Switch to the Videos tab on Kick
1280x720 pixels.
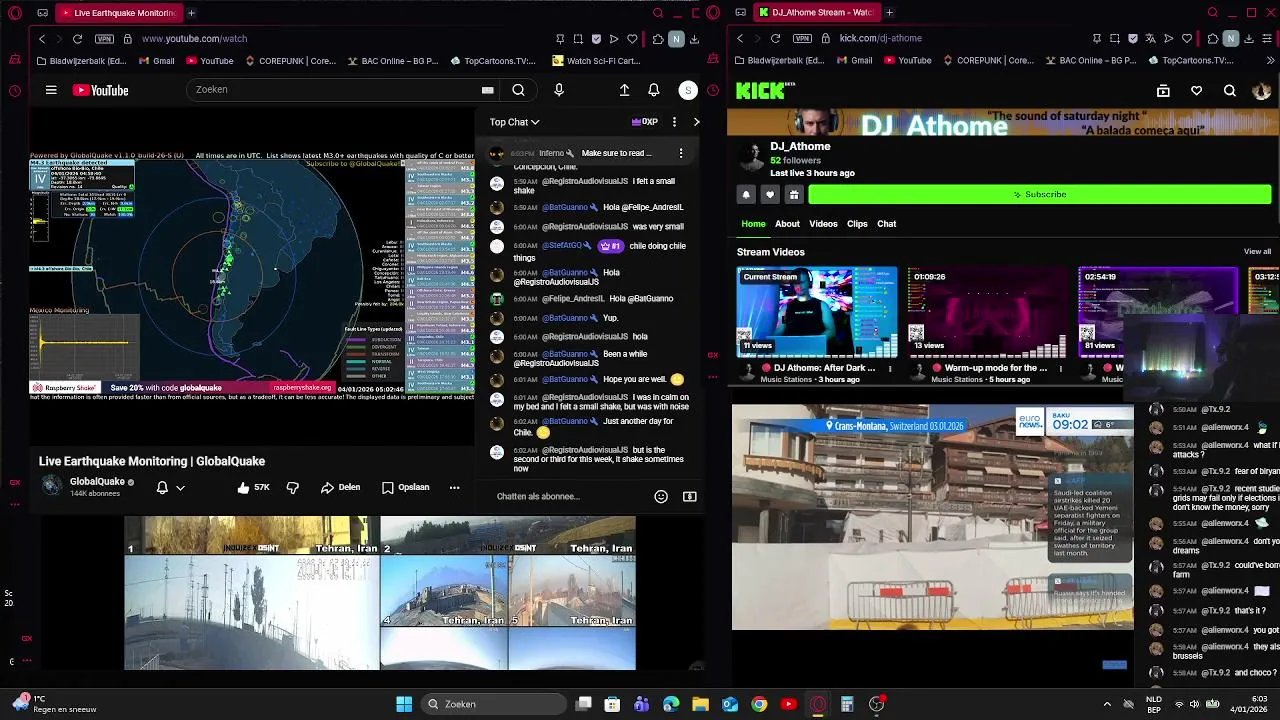pyautogui.click(x=823, y=224)
